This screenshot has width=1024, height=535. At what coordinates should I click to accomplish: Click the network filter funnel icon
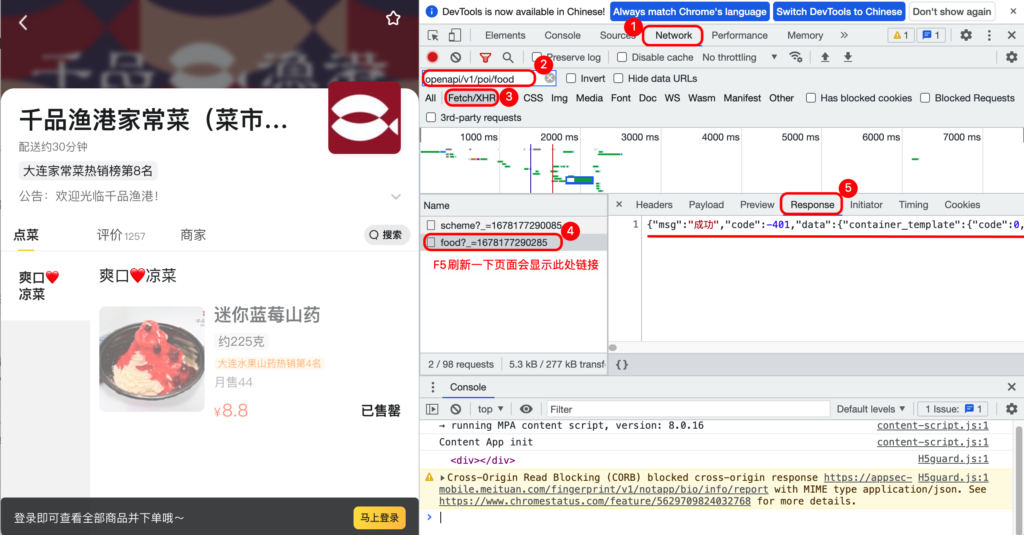point(485,58)
